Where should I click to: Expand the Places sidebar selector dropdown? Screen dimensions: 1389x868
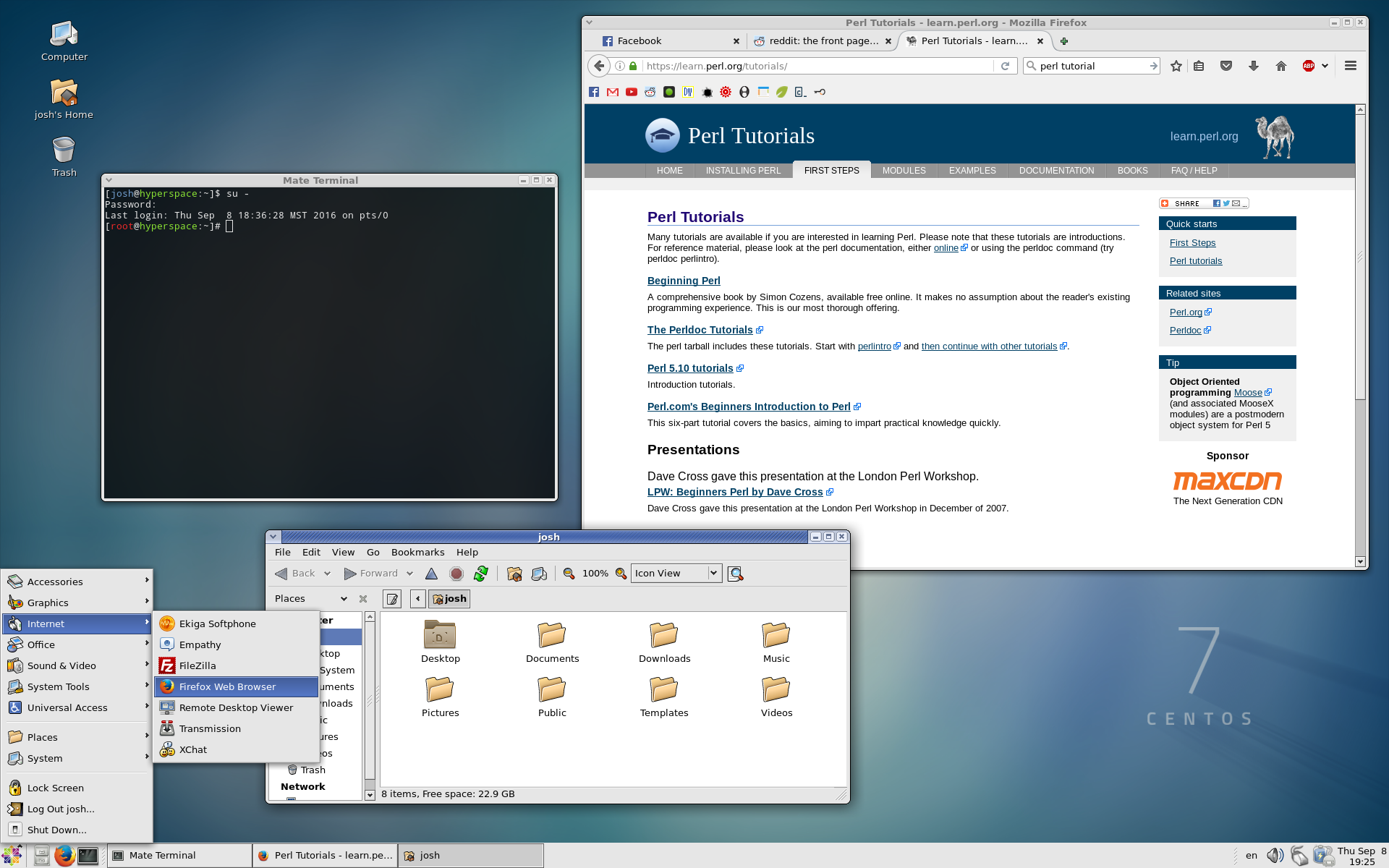tap(343, 599)
